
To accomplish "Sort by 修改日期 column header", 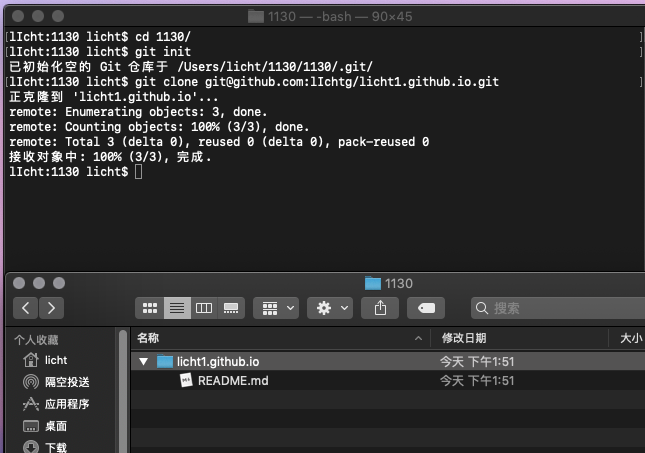I will [x=464, y=338].
